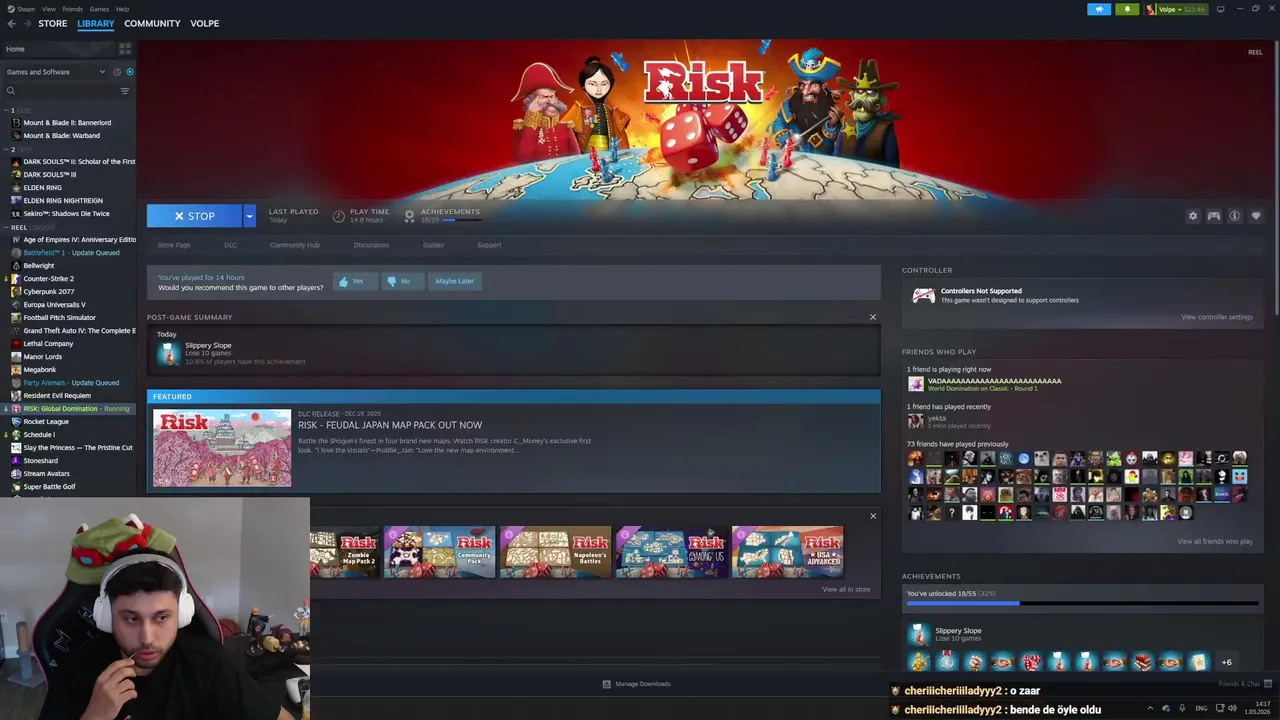Viewport: 1280px width, 720px height.
Task: Open controller layout gamepad icon
Action: coord(1213,216)
